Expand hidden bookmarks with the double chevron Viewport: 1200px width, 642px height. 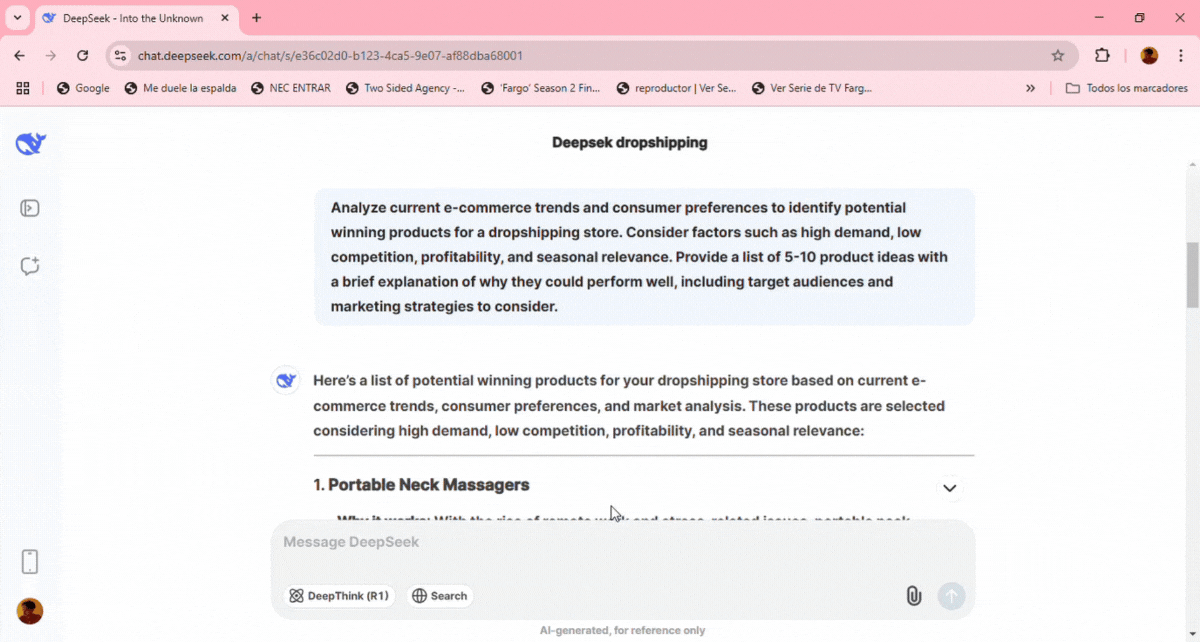tap(1030, 88)
